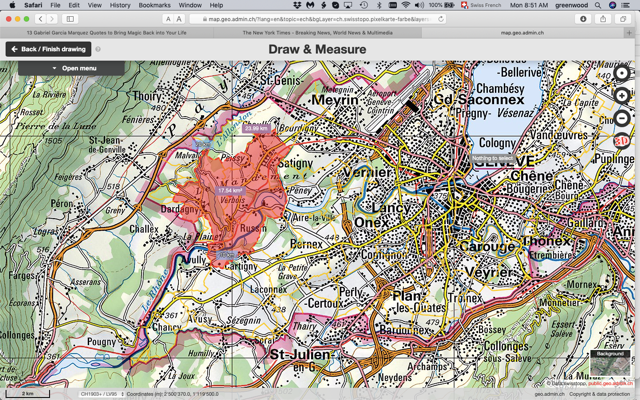Viewport: 640px width, 400px height.
Task: Click the Safari address bar URL field
Action: pos(310,19)
